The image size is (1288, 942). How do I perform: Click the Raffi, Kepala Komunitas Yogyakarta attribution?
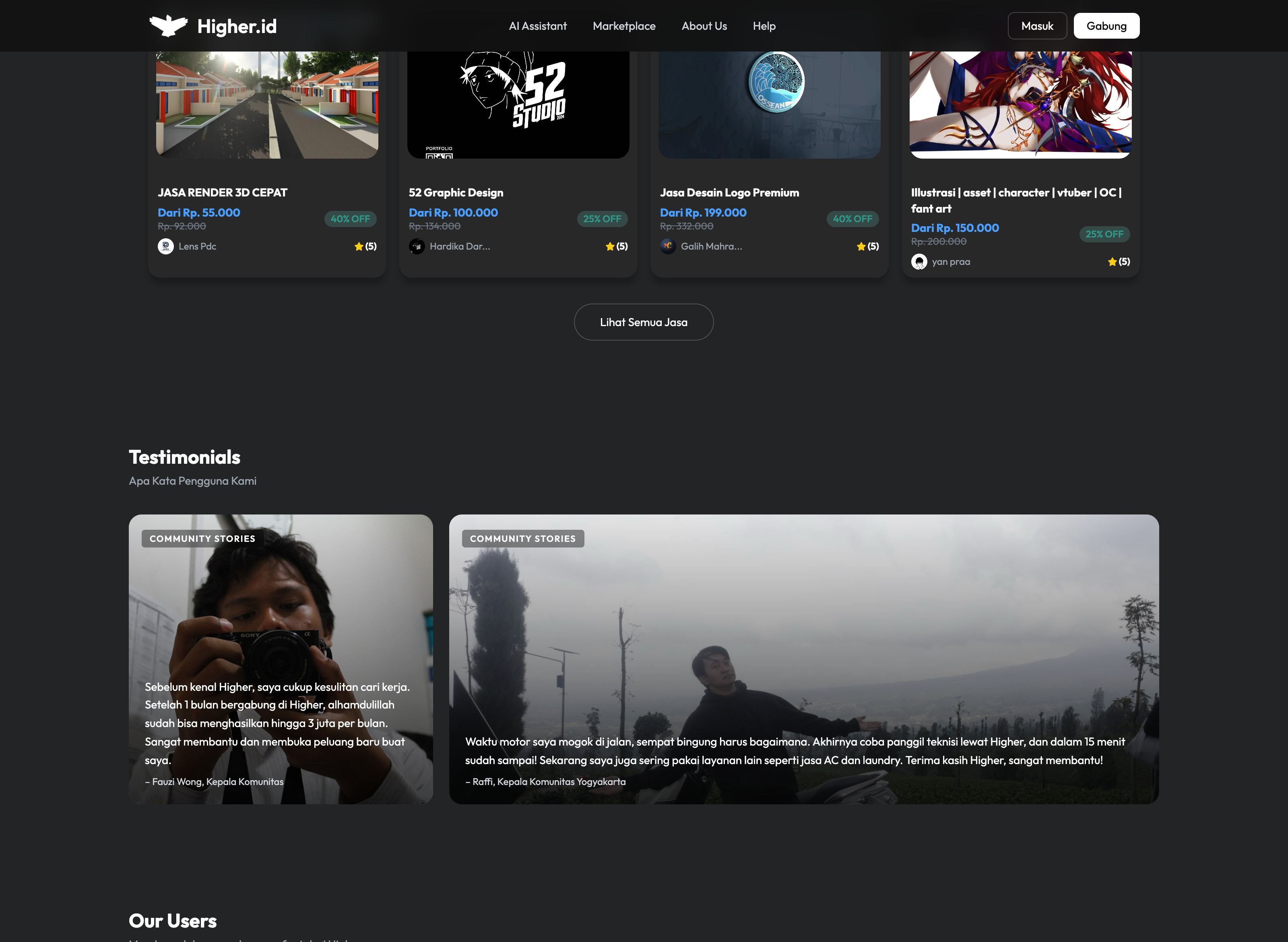tap(546, 782)
